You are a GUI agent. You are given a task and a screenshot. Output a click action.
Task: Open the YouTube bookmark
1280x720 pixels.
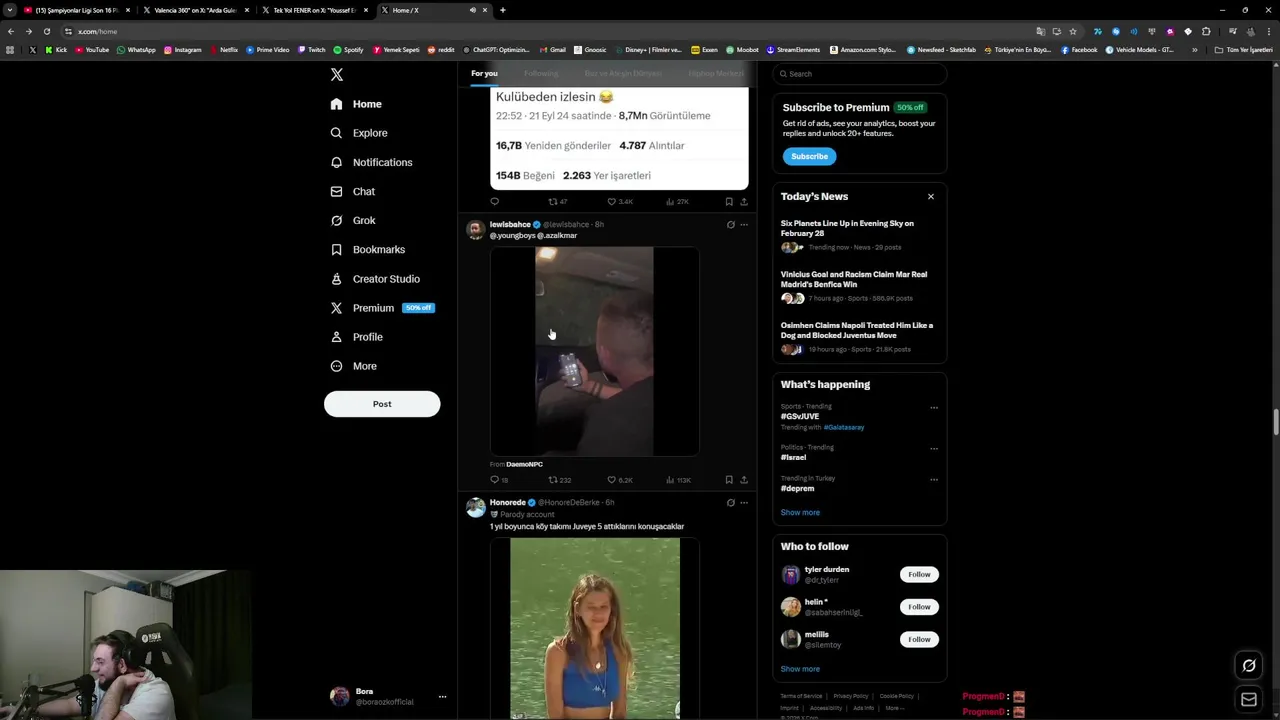pos(92,50)
